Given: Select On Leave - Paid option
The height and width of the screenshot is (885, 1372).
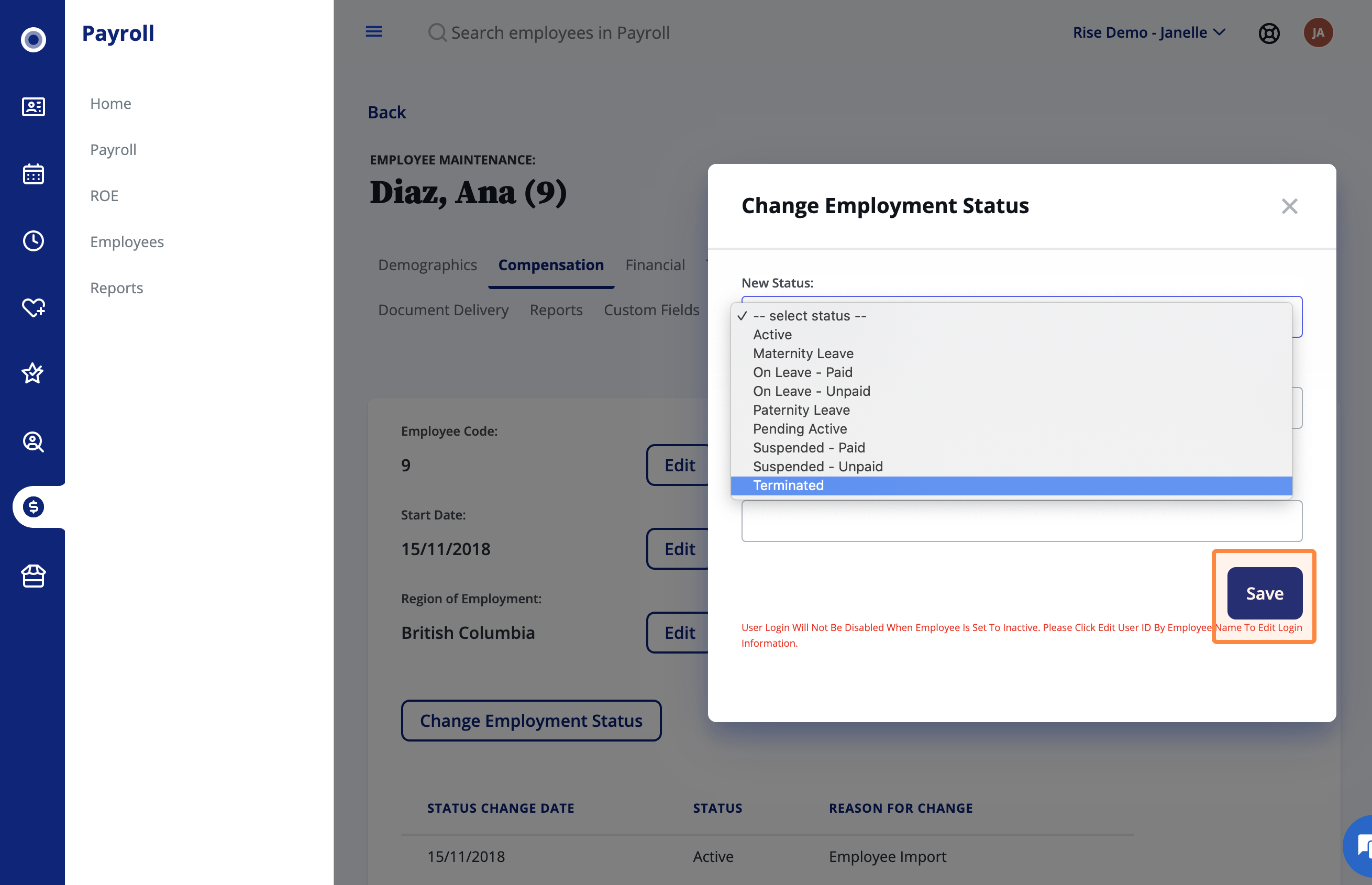Looking at the screenshot, I should [1011, 372].
